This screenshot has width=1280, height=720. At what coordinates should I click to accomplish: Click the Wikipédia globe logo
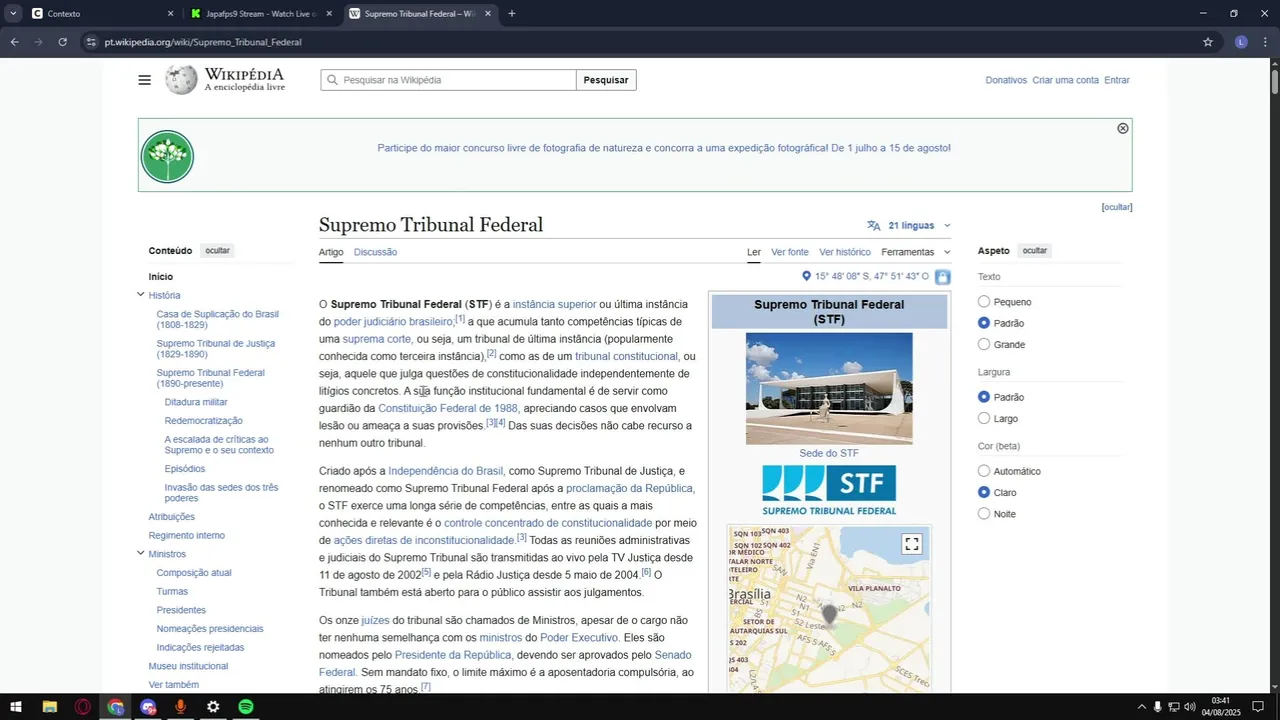pyautogui.click(x=181, y=80)
